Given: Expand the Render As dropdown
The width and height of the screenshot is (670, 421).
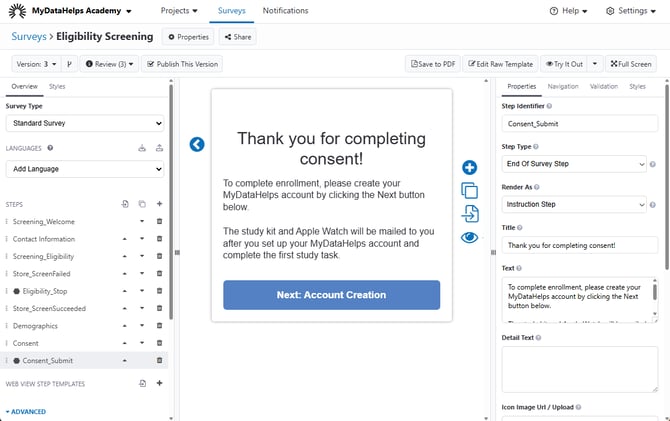Looking at the screenshot, I should tap(574, 204).
